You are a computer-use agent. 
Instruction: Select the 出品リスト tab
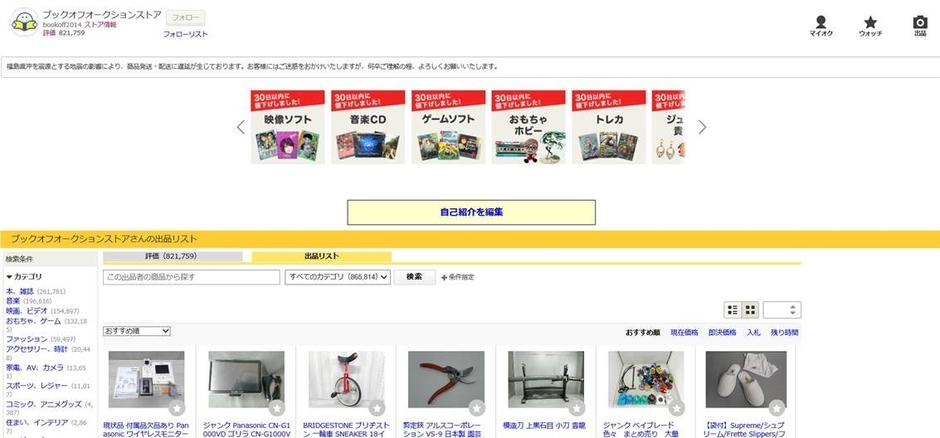pyautogui.click(x=322, y=256)
